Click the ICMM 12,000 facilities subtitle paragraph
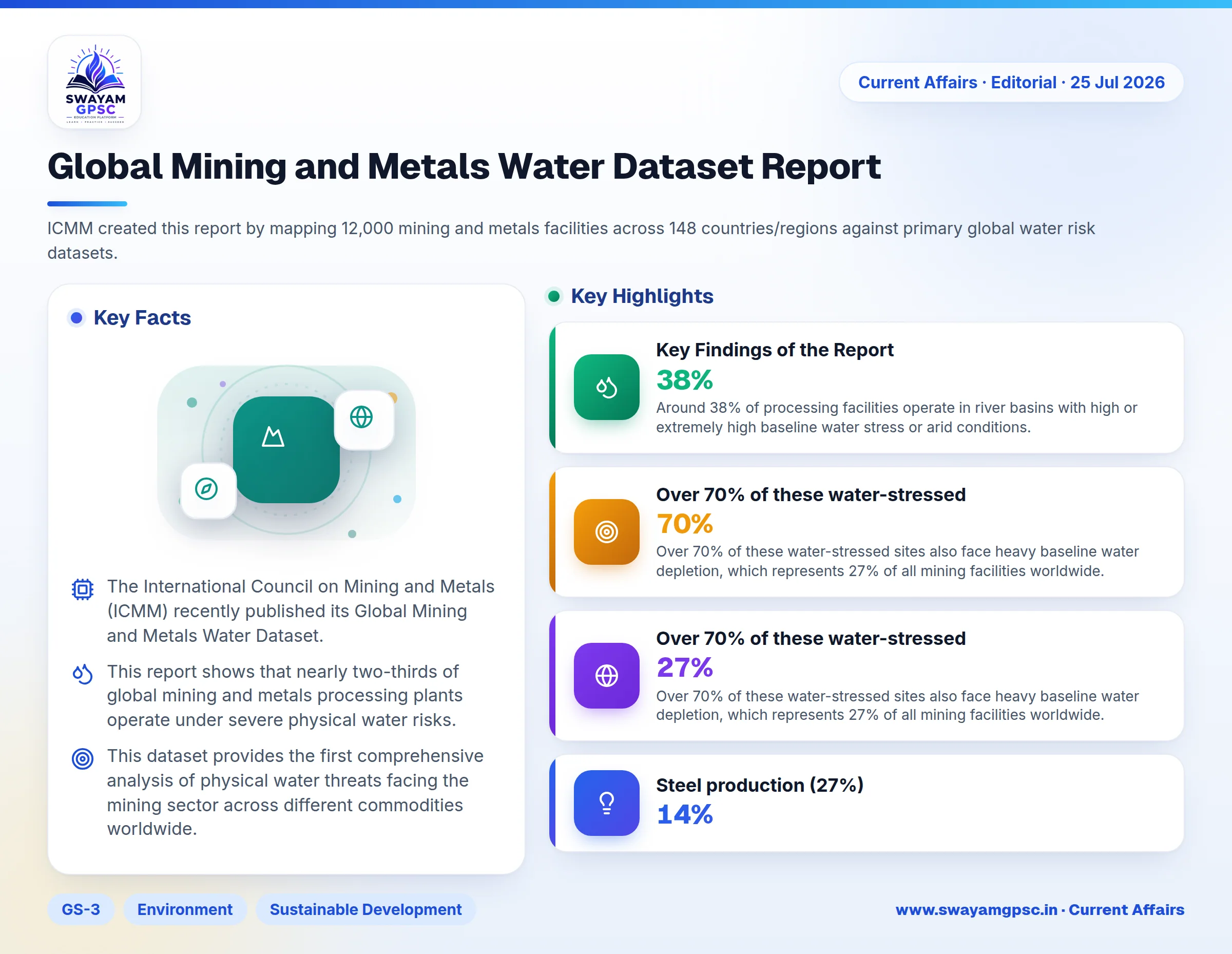1232x954 pixels. pyautogui.click(x=570, y=241)
